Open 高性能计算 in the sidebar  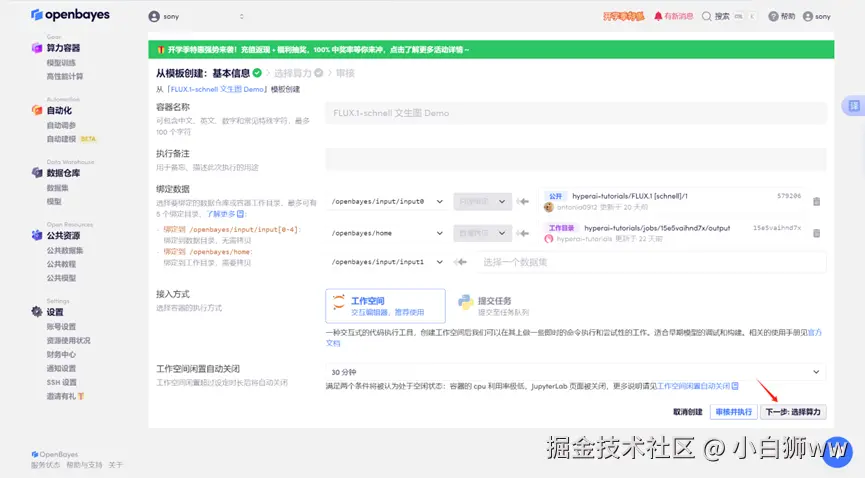point(65,76)
